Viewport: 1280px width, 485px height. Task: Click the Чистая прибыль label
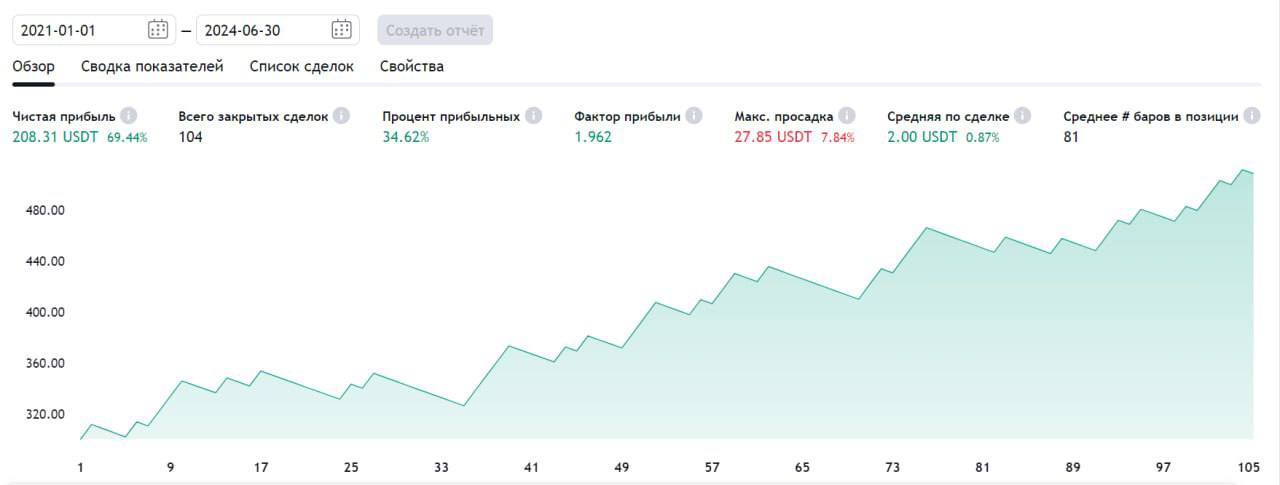pos(64,116)
